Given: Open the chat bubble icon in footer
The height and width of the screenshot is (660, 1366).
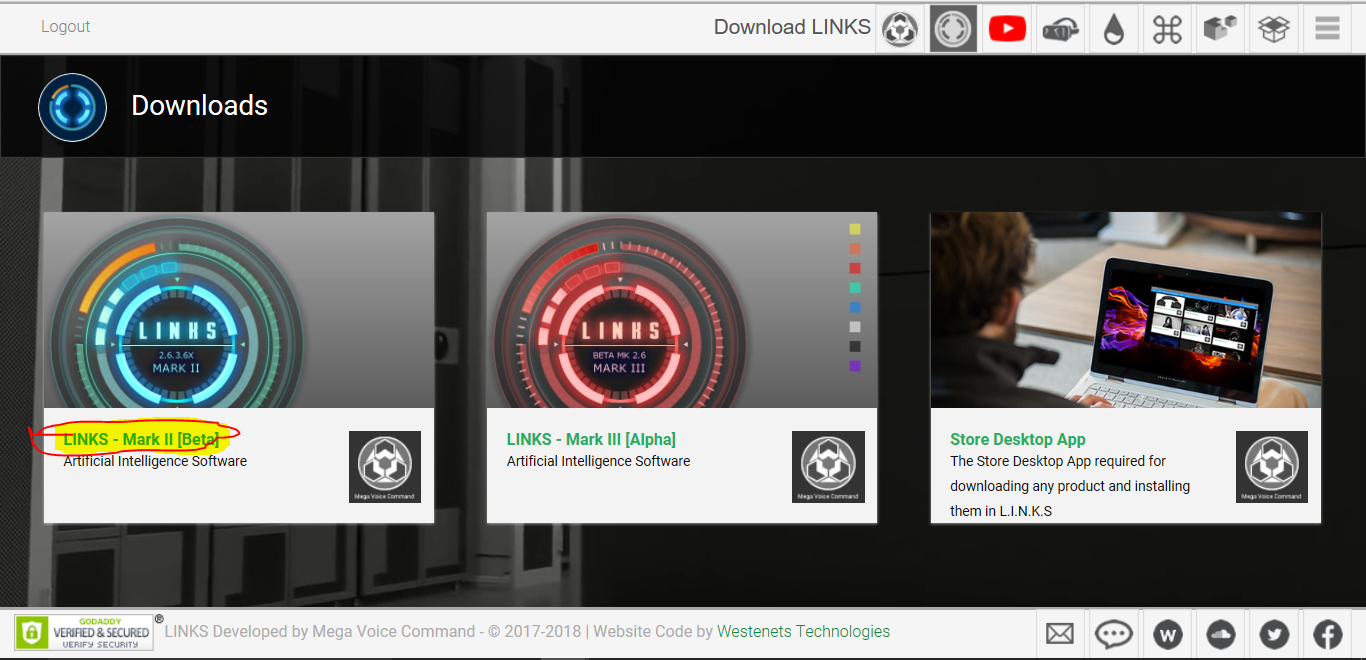Looking at the screenshot, I should point(1113,634).
